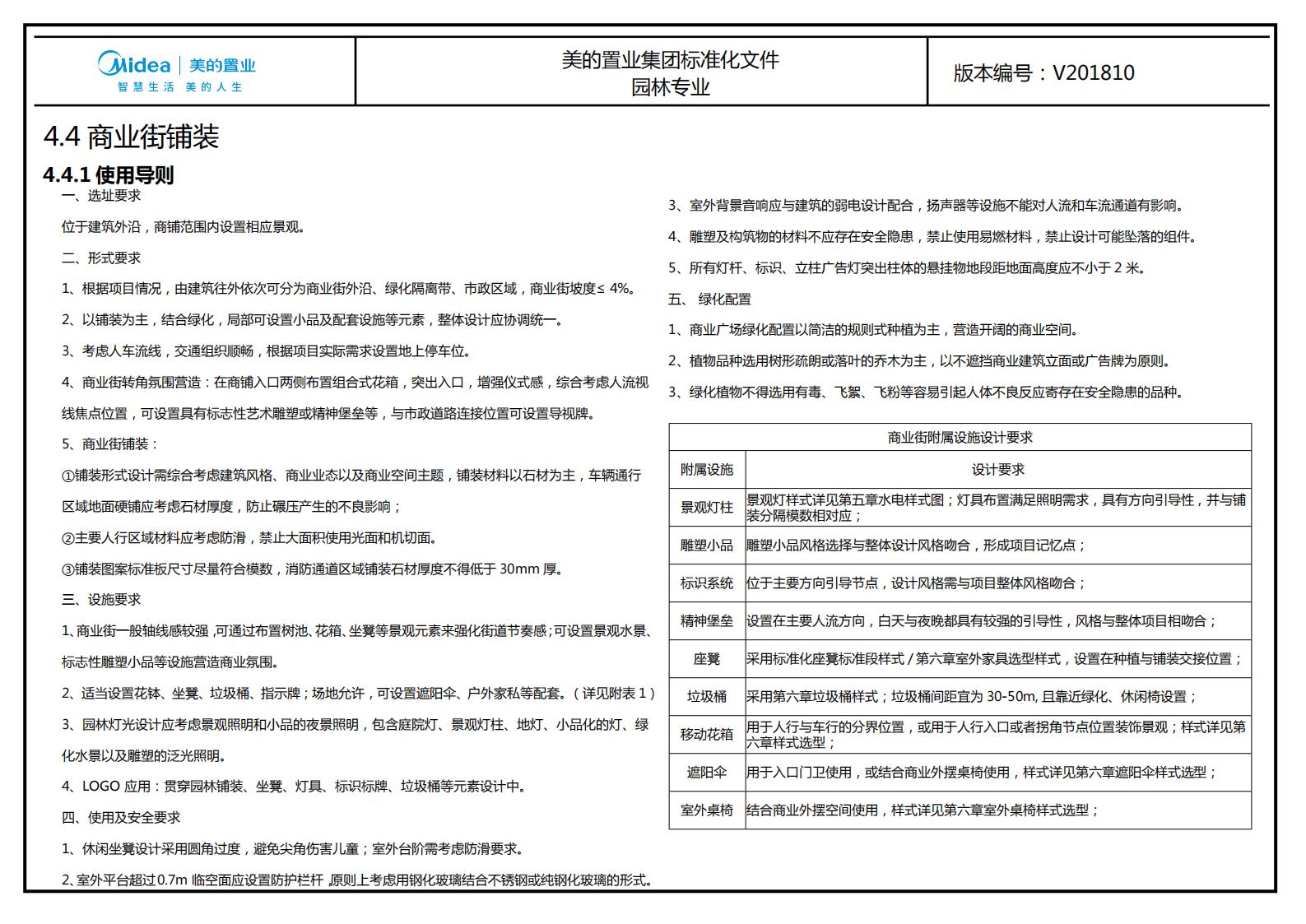Click the table title '商业街附属设施设计要求'
Viewport: 1306px width, 924px height.
(x=960, y=439)
